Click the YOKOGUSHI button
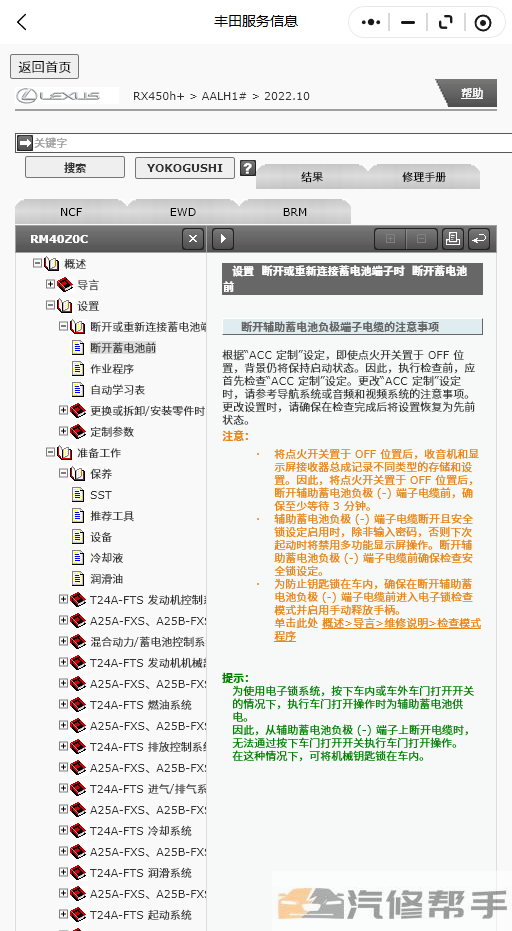 tap(185, 167)
